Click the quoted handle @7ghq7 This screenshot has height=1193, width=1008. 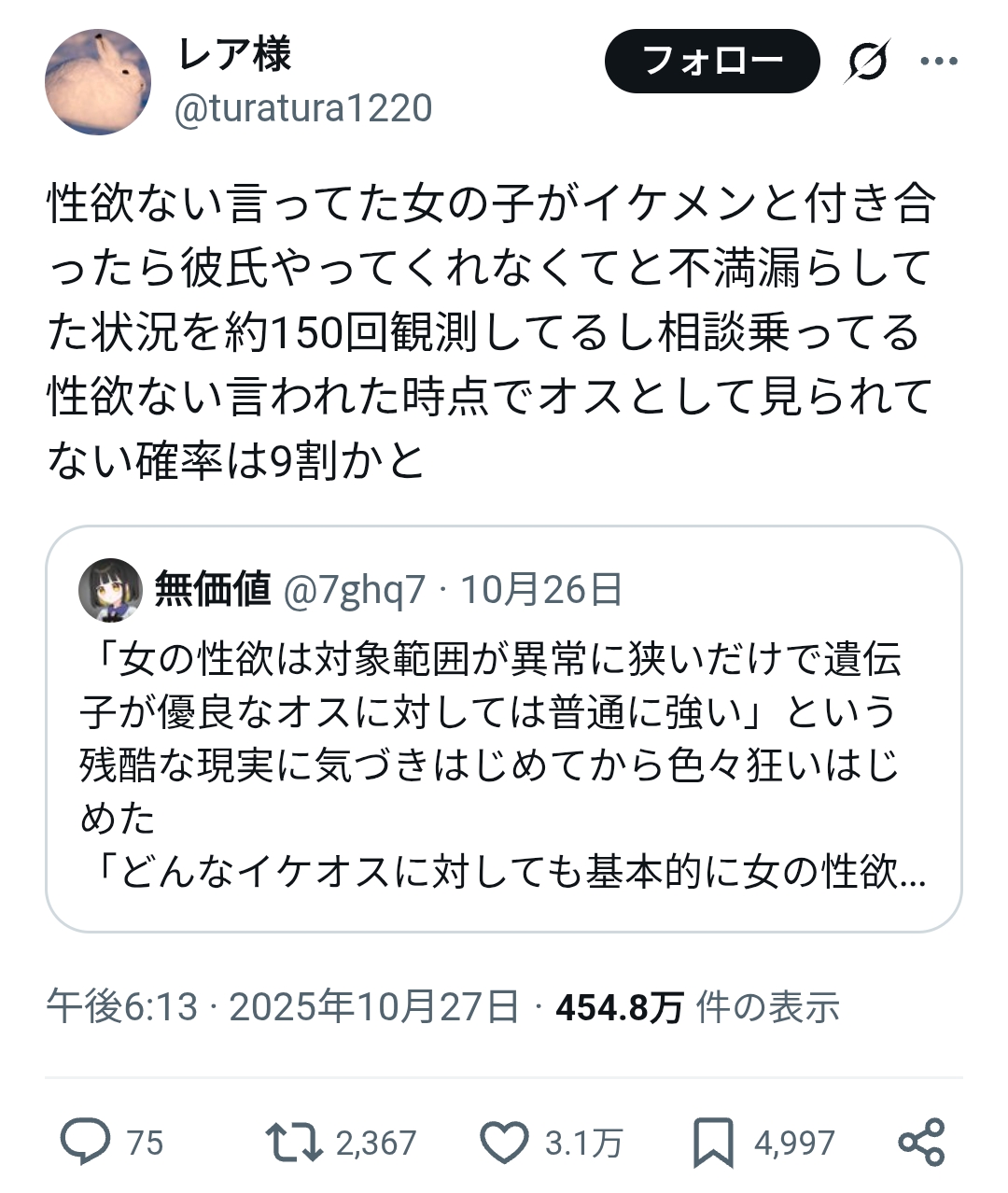pos(354,590)
